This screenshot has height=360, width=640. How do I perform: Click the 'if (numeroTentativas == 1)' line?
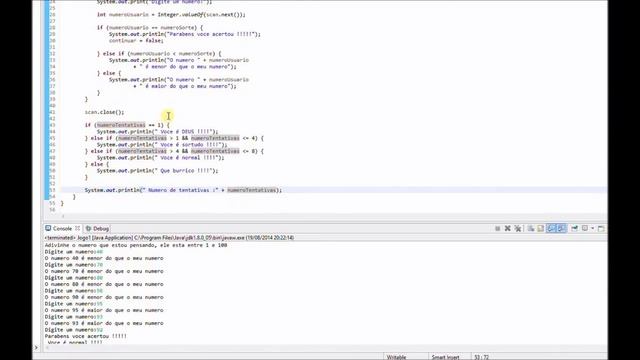(x=127, y=125)
